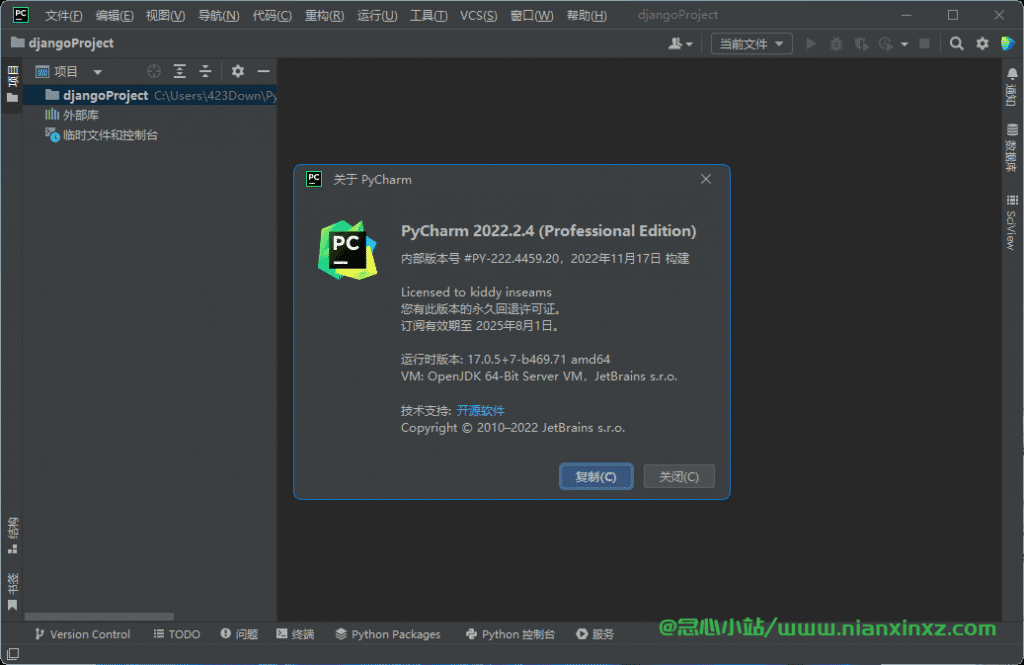Click the PyCharm logo icon in title bar

tap(20, 14)
